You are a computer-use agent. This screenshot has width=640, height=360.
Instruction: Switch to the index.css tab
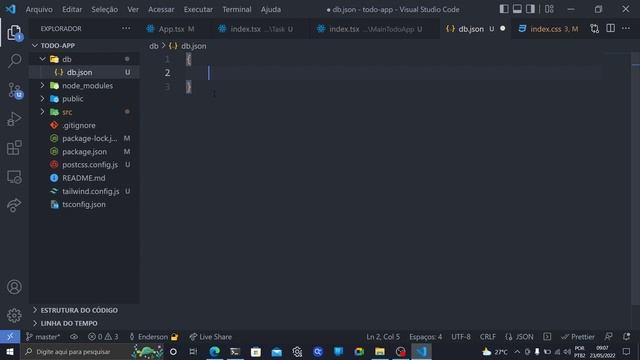click(x=548, y=29)
